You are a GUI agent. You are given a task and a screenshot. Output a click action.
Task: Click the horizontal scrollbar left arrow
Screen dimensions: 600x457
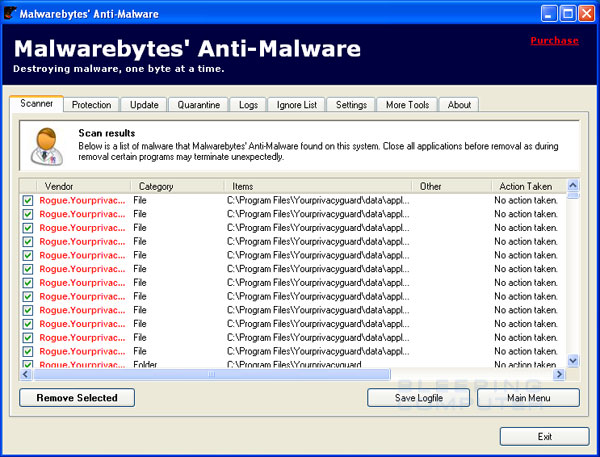[x=26, y=374]
